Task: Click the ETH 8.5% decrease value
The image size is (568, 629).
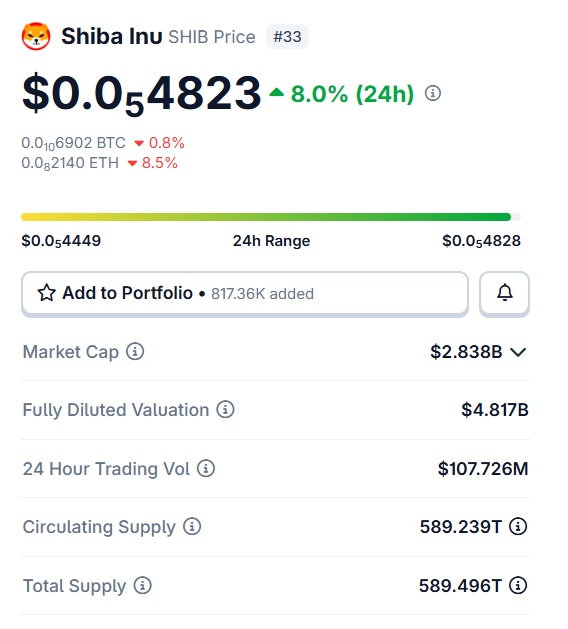Action: click(x=160, y=163)
